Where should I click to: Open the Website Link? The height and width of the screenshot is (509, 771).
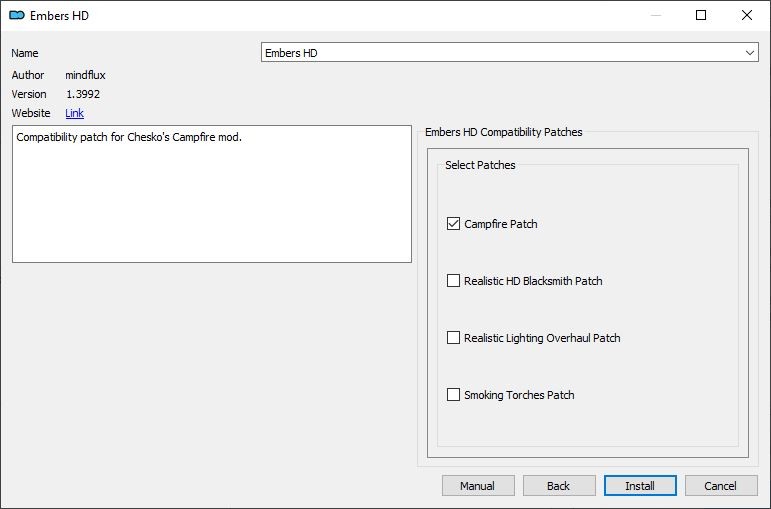(74, 113)
